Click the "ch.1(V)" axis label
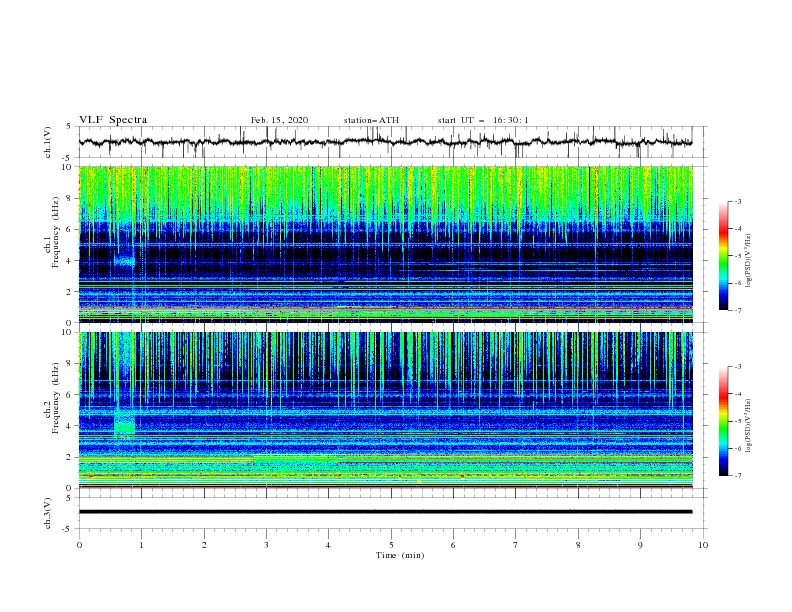Image resolution: width=792 pixels, height=612 pixels. tap(48, 142)
